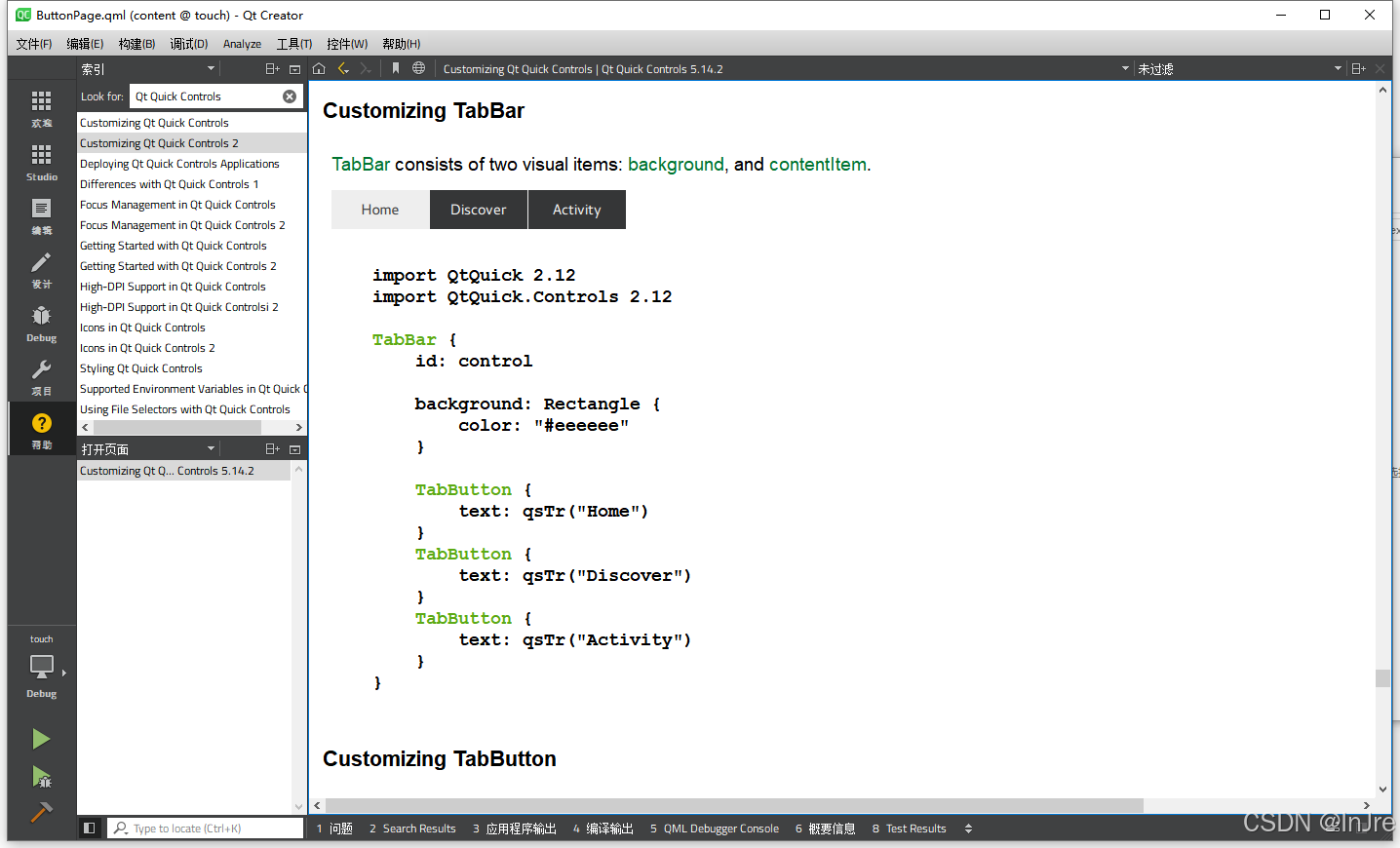1400x848 pixels.
Task: Open the Tools menu
Action: (294, 44)
